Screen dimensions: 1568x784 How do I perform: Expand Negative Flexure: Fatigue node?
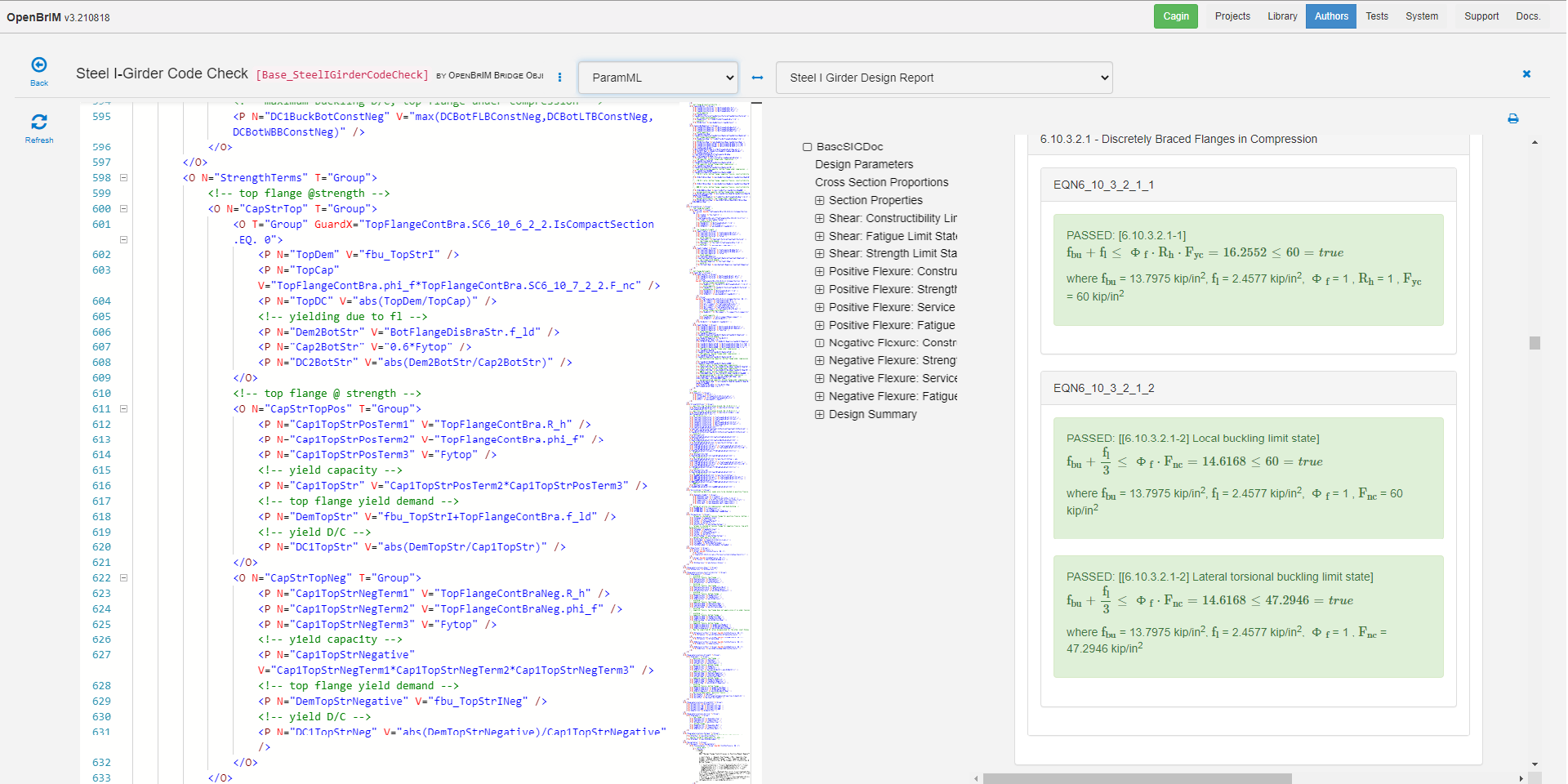(x=819, y=397)
